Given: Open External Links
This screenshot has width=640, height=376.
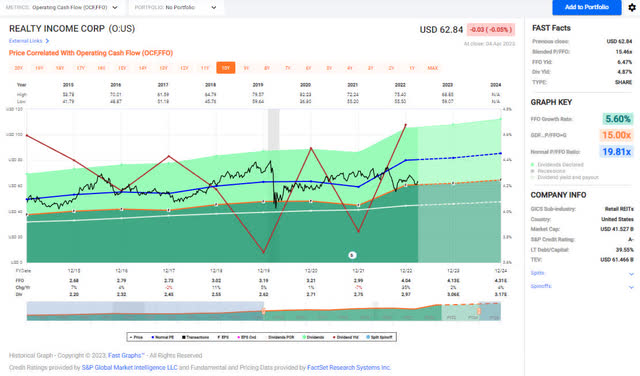Looking at the screenshot, I should tap(25, 41).
